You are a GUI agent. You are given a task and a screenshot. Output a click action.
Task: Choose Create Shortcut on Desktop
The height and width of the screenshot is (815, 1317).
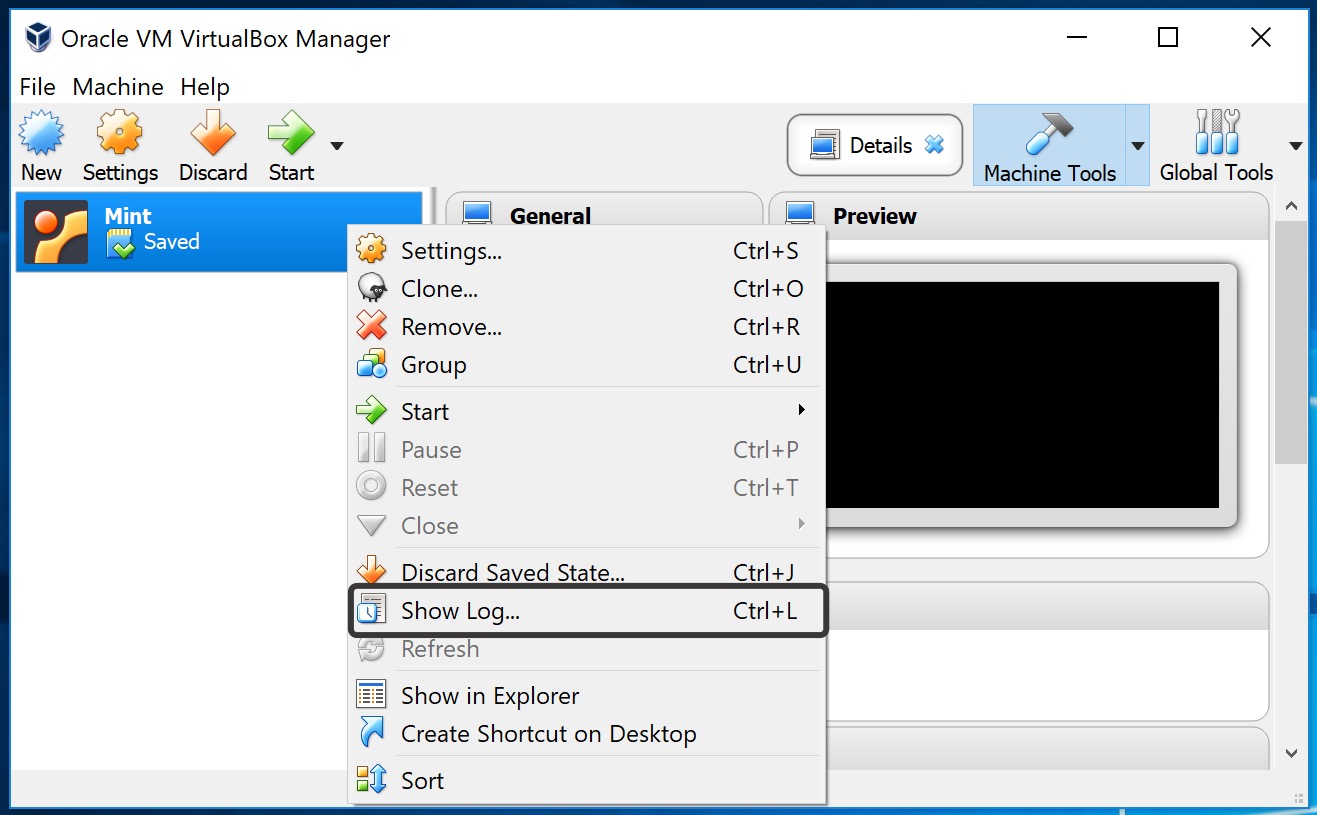point(587,733)
